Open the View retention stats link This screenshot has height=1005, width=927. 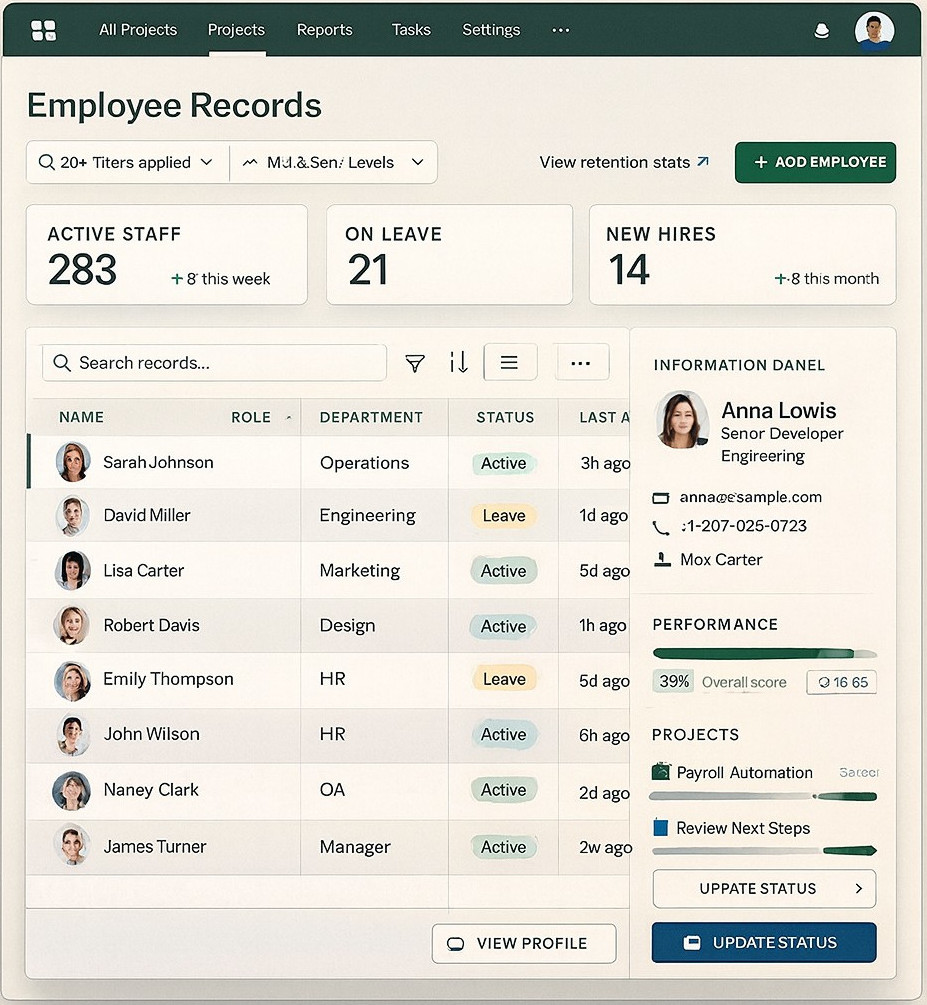(623, 162)
